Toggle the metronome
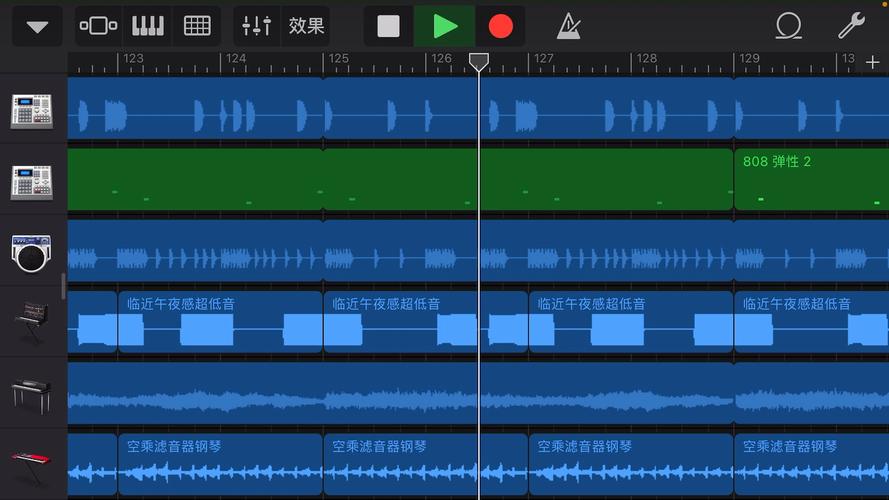The image size is (889, 500). 568,26
